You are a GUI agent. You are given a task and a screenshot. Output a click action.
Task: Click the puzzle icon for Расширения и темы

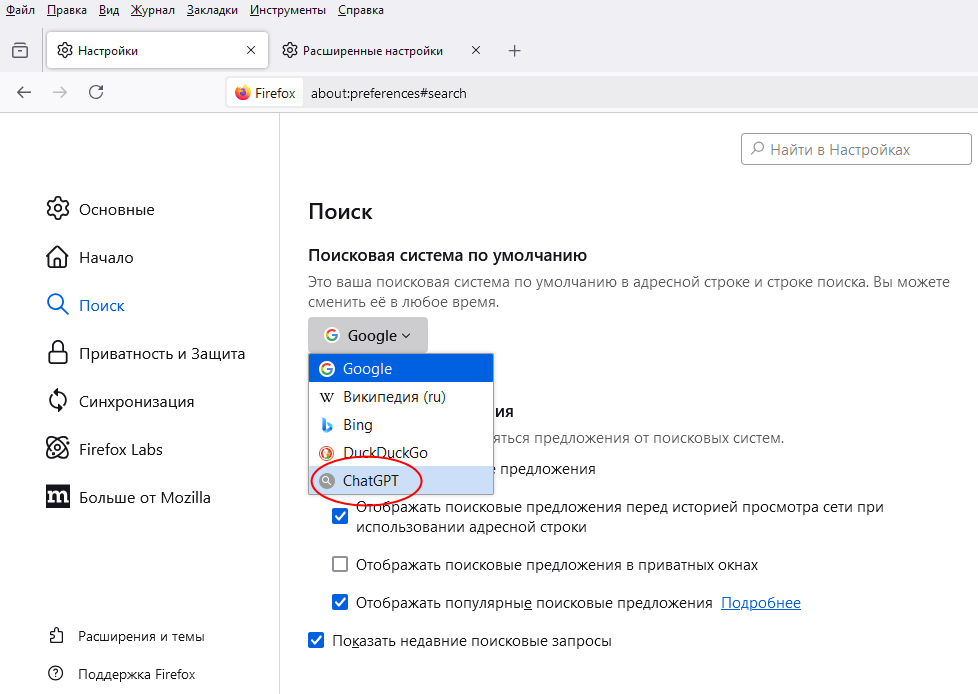[56, 636]
